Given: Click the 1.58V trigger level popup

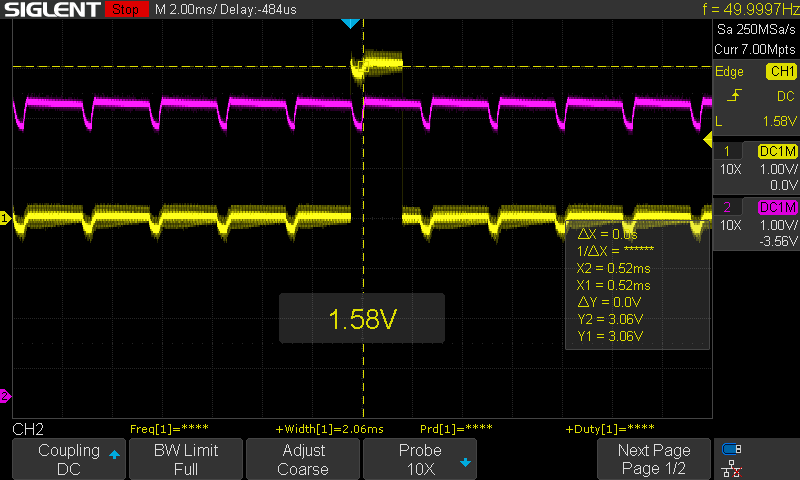Looking at the screenshot, I should point(362,319).
